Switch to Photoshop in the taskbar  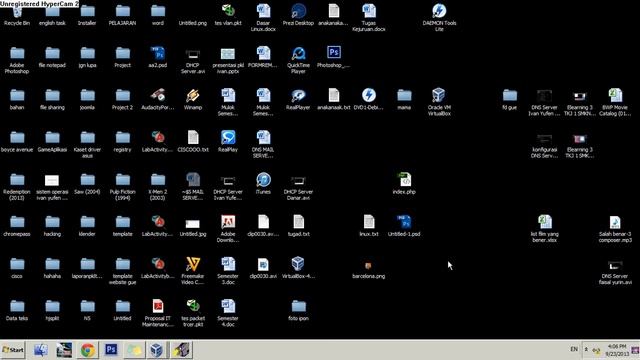point(111,350)
